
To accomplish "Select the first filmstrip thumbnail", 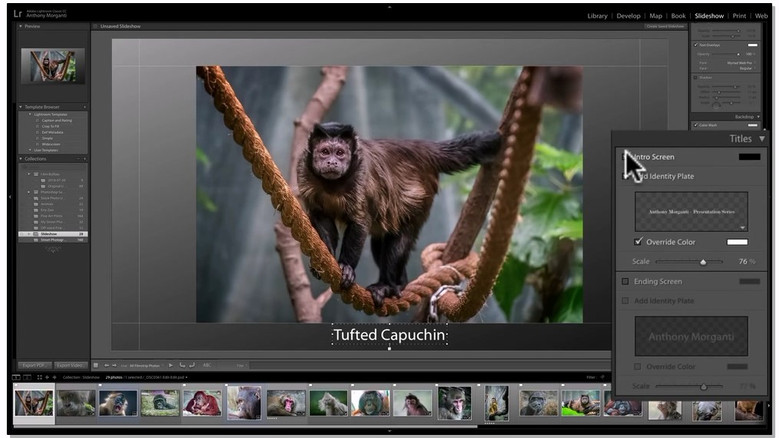I will (x=33, y=402).
